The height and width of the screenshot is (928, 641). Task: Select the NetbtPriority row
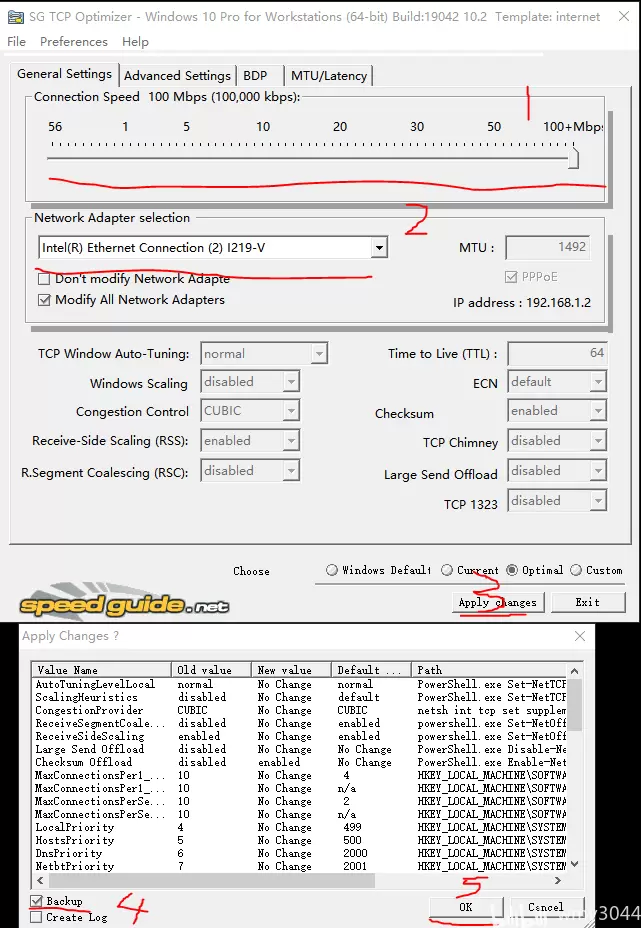coord(299,866)
